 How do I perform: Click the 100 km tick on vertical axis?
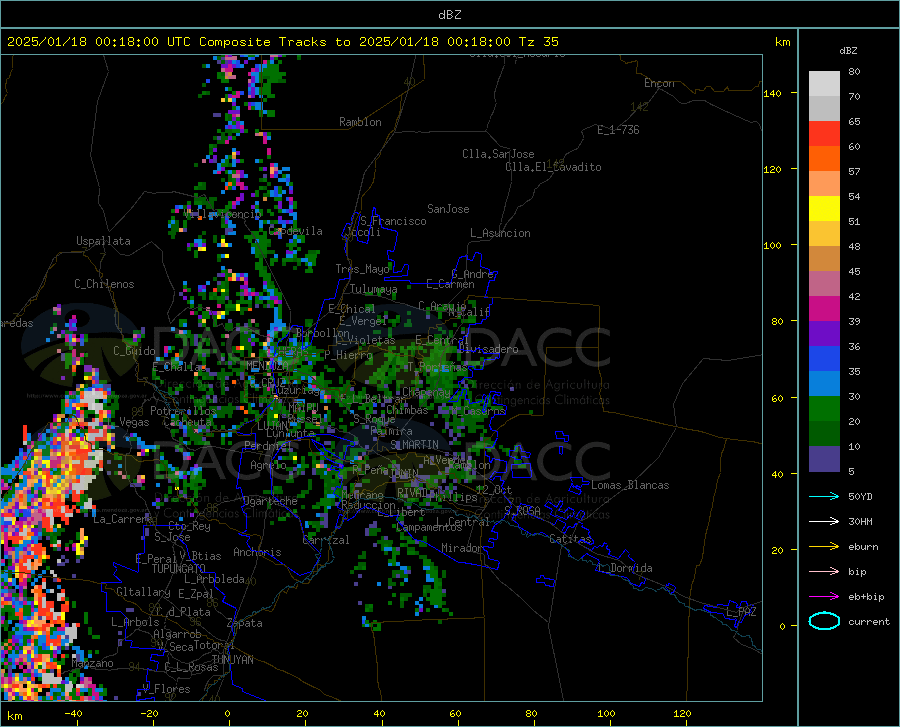[x=772, y=246]
